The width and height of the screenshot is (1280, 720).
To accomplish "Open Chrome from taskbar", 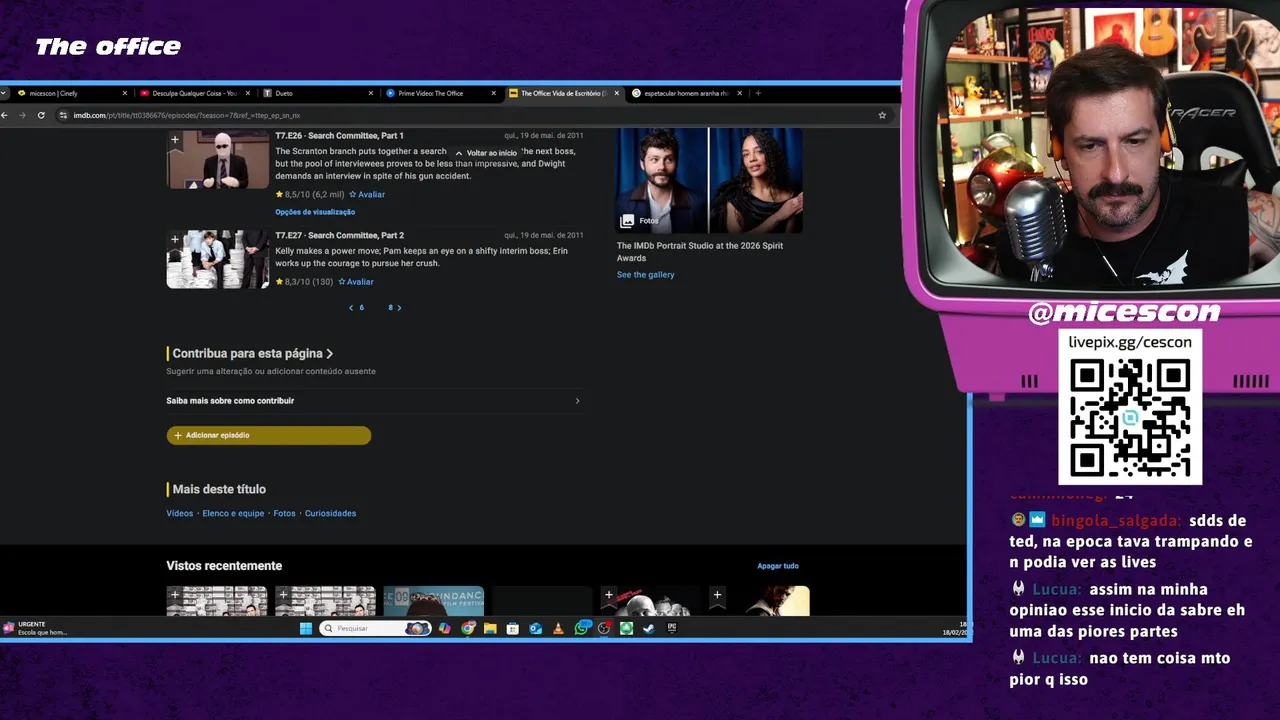I will [x=467, y=628].
